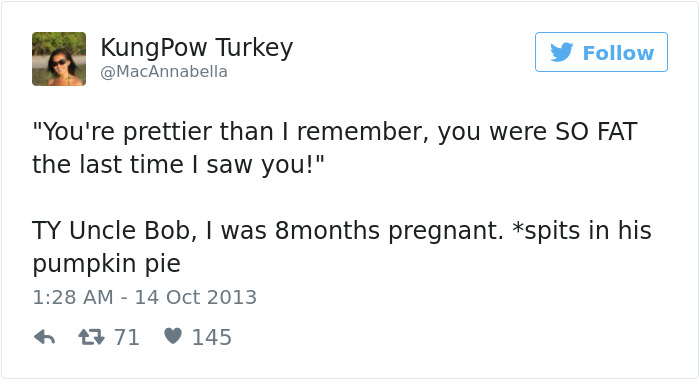Click the 14 Oct 2013 date text
The width and height of the screenshot is (700, 380).
coord(196,297)
